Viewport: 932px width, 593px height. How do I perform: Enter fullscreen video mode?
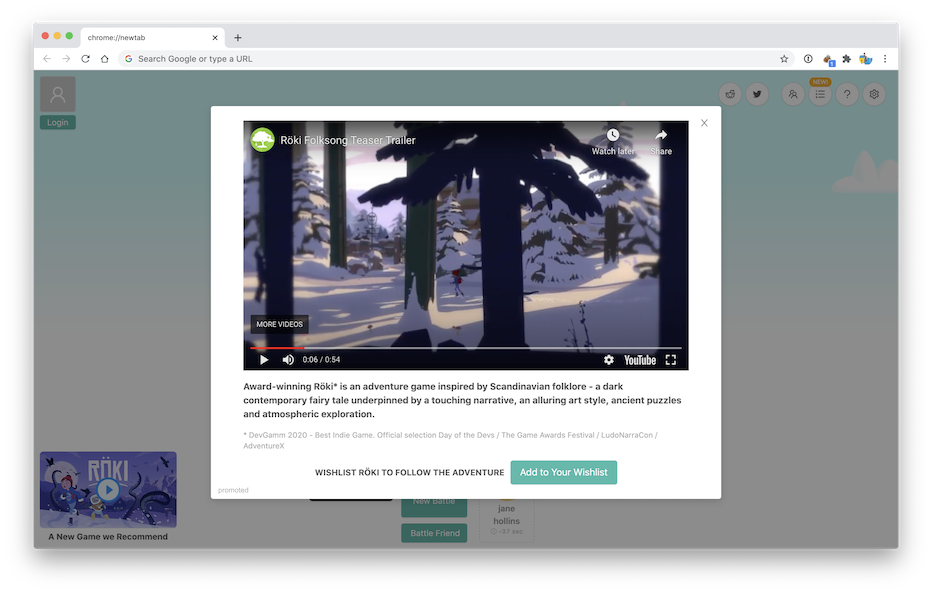671,359
